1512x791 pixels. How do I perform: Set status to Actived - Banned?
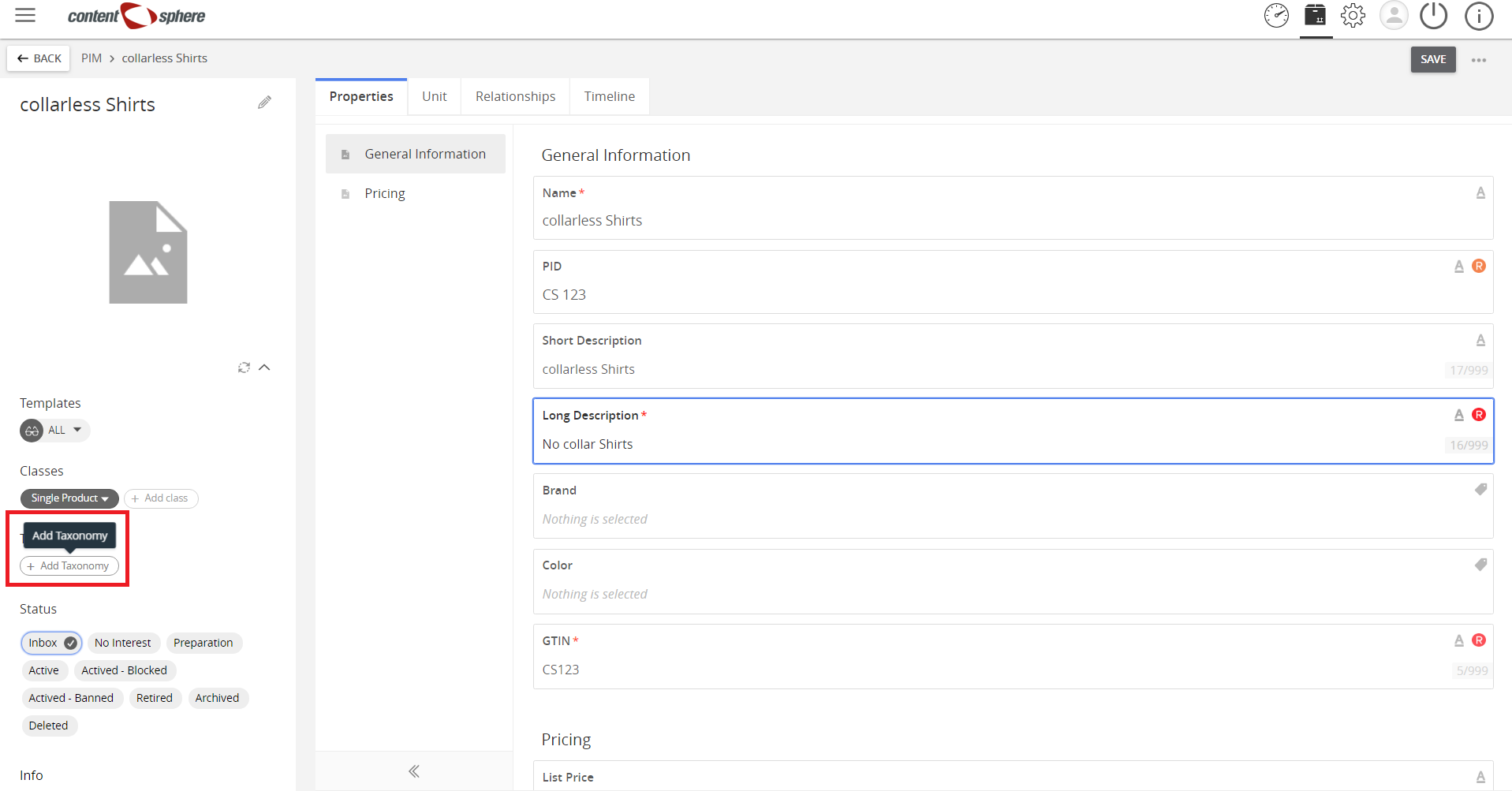point(71,698)
